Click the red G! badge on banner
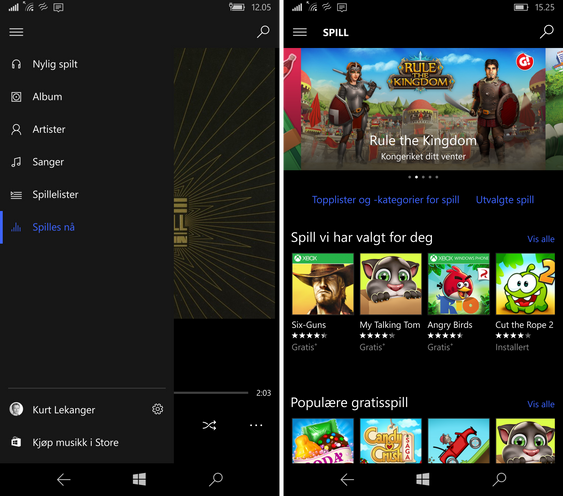The width and height of the screenshot is (563, 496). [524, 62]
